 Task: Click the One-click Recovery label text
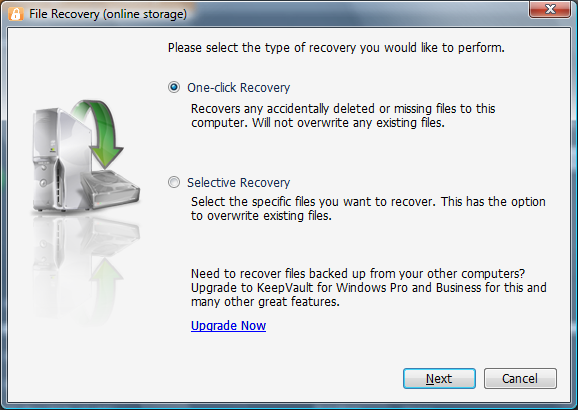point(238,88)
